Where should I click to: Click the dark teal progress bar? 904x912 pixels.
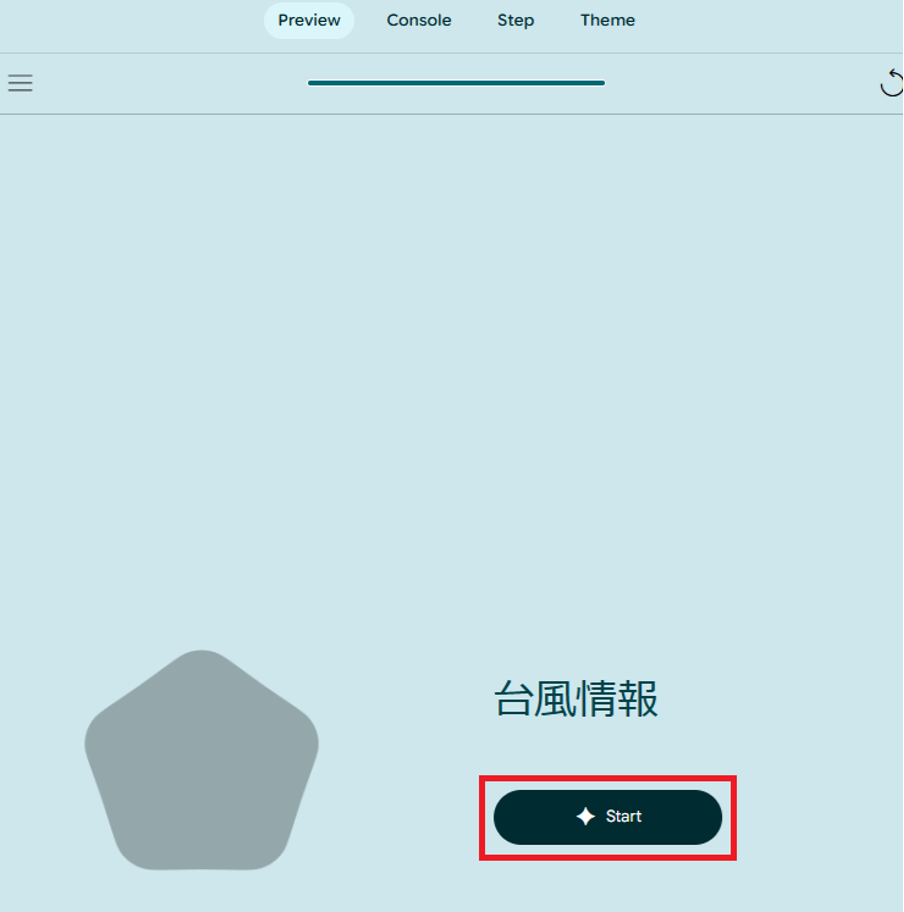(x=456, y=83)
